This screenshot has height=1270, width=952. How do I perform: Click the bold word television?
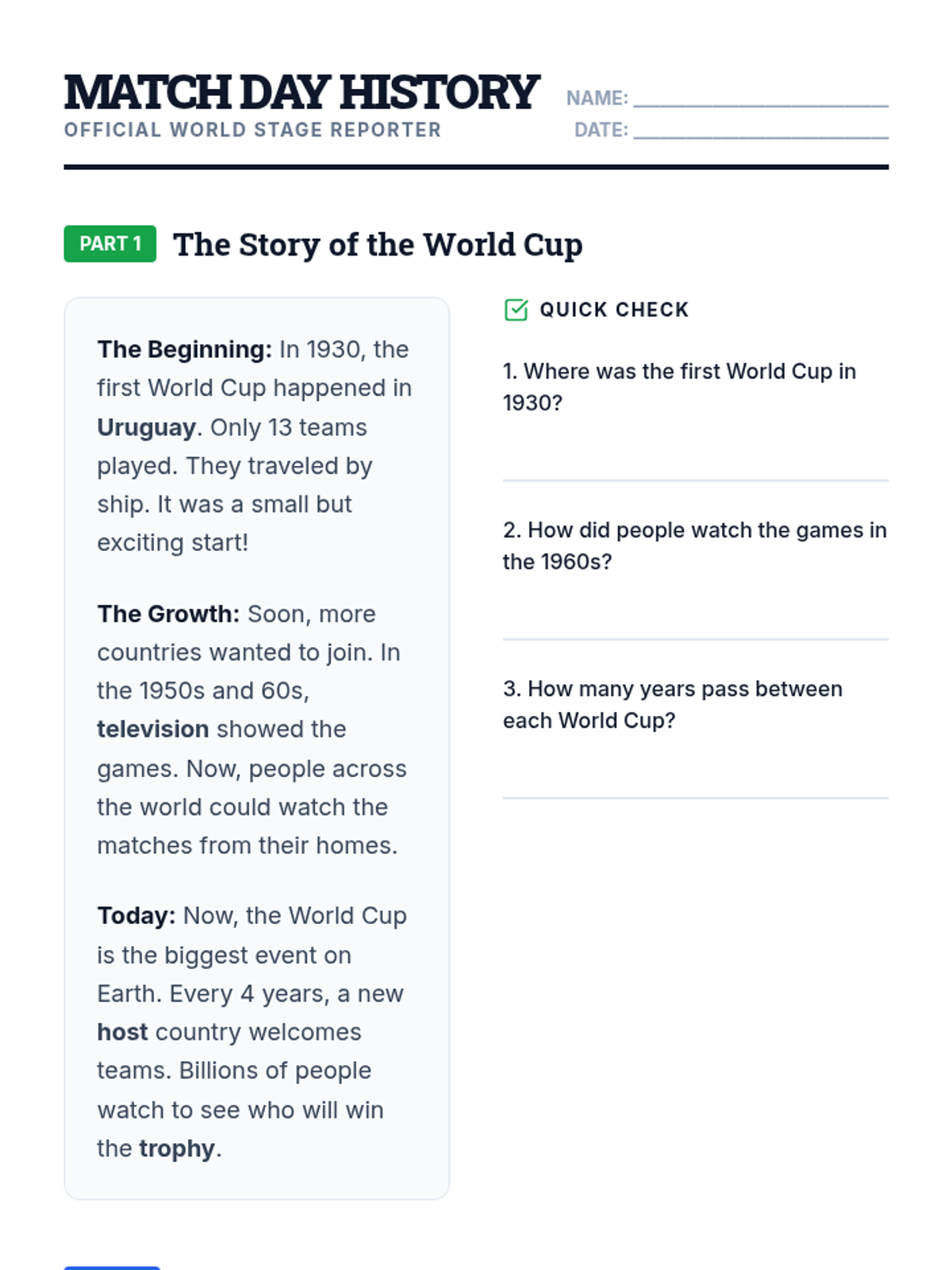pyautogui.click(x=153, y=729)
